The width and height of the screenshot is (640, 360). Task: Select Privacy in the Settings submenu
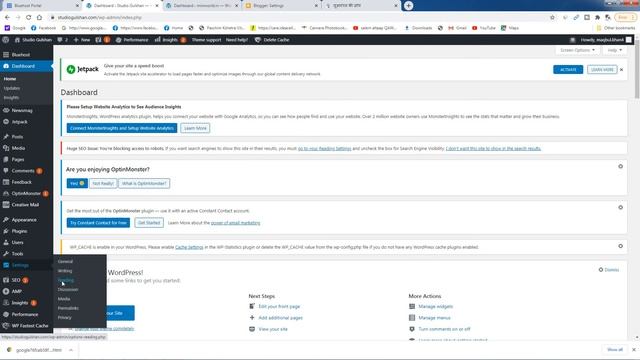click(x=64, y=318)
